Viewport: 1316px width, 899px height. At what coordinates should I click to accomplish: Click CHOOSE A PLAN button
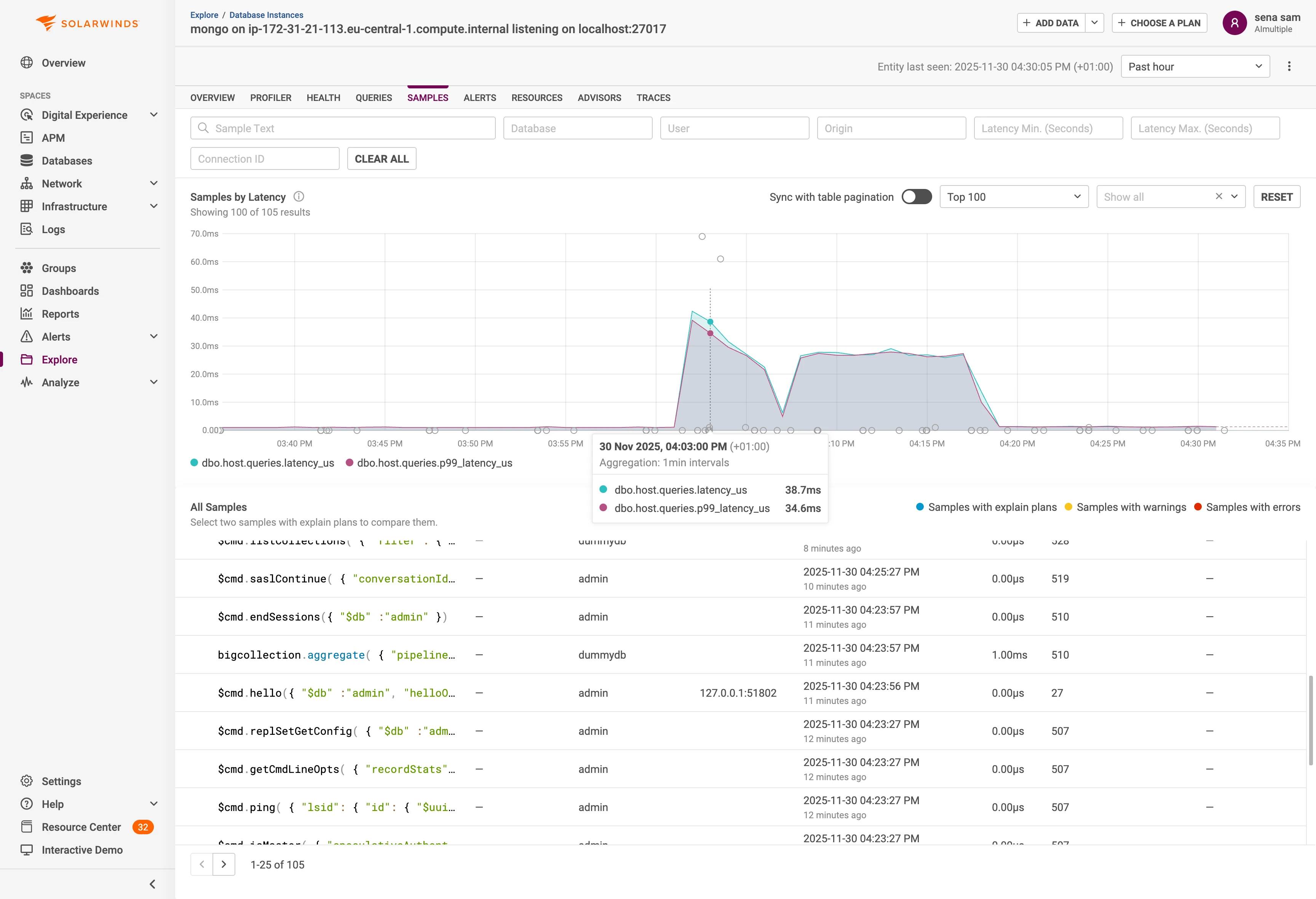pos(1159,22)
